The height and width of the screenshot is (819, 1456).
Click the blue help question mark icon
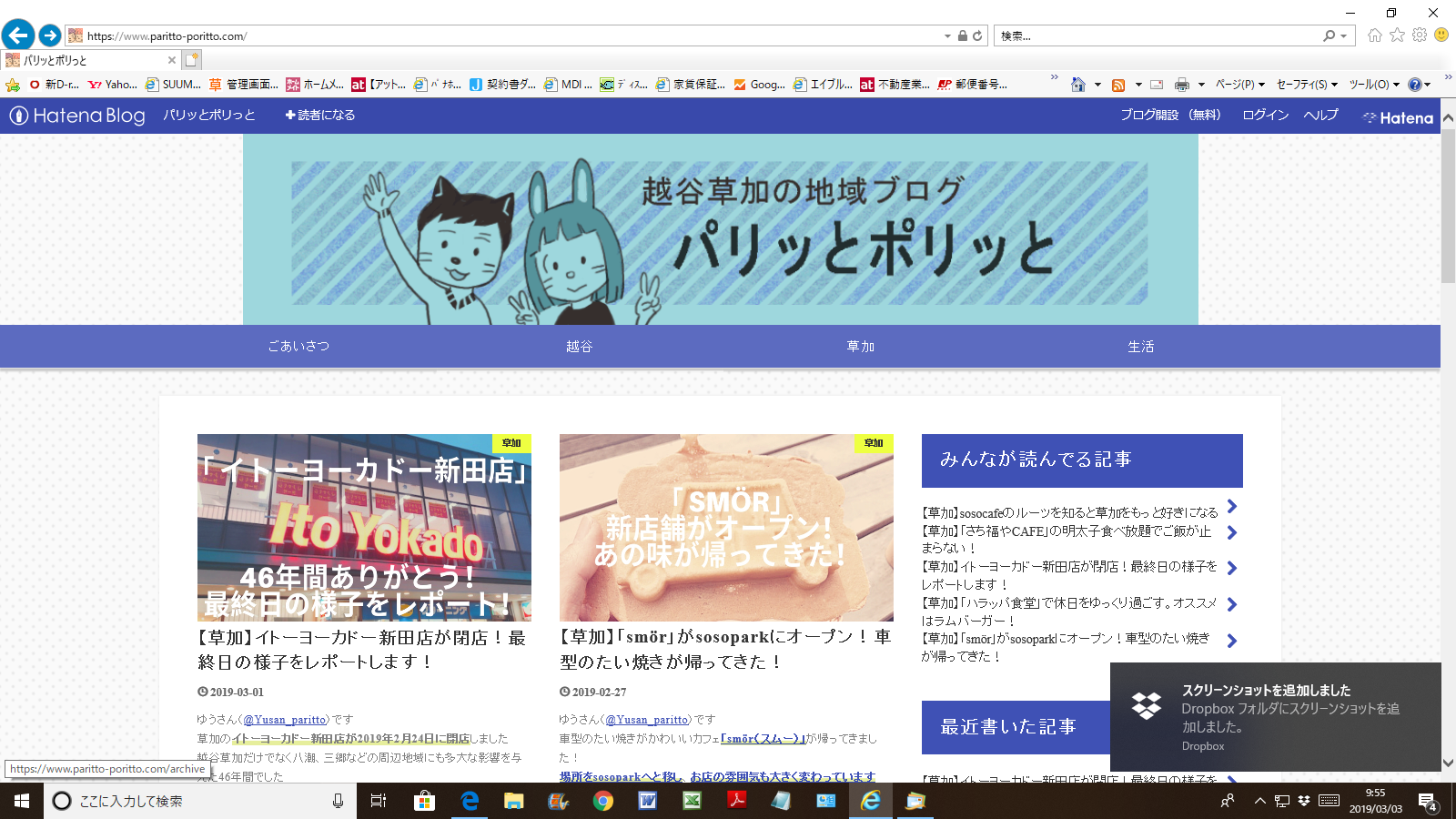coord(1414,85)
